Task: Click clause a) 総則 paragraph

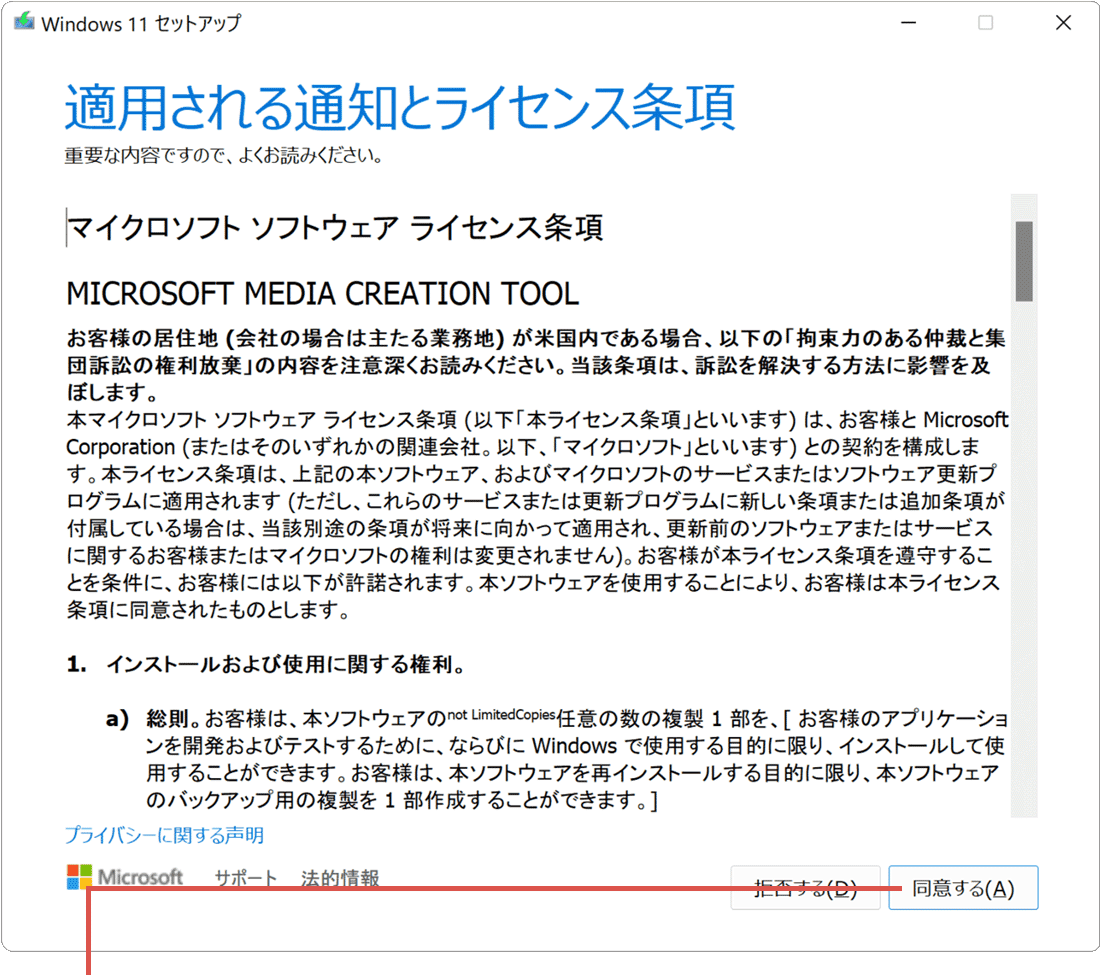Action: click(558, 759)
